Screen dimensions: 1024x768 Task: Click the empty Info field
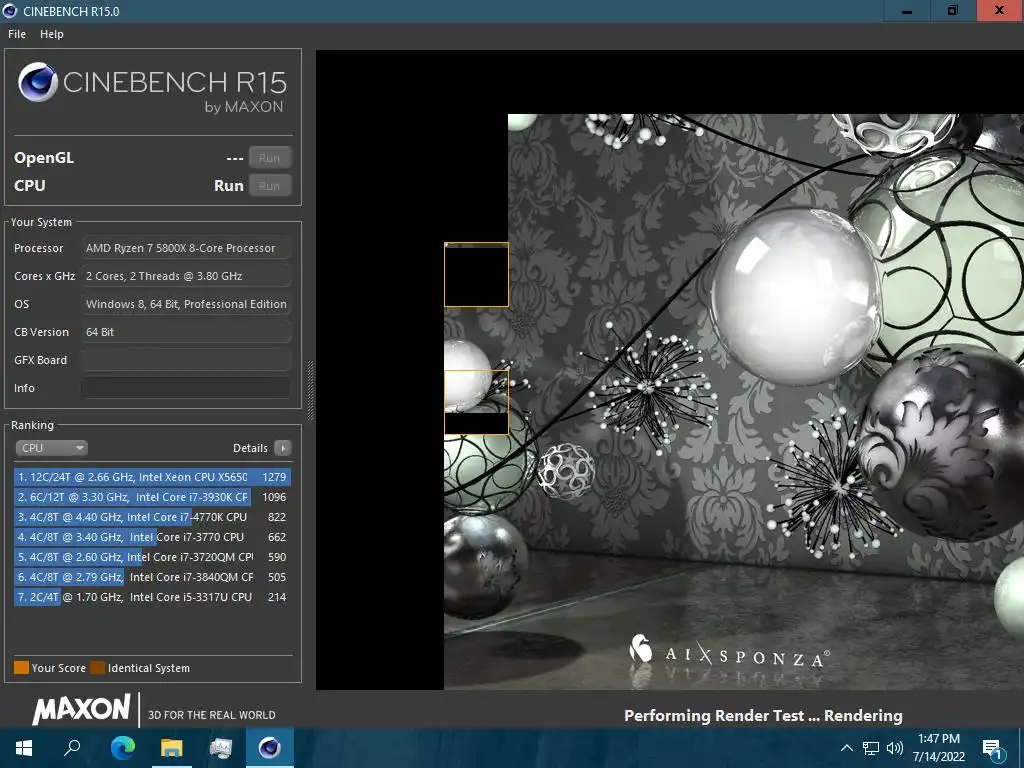(x=186, y=389)
